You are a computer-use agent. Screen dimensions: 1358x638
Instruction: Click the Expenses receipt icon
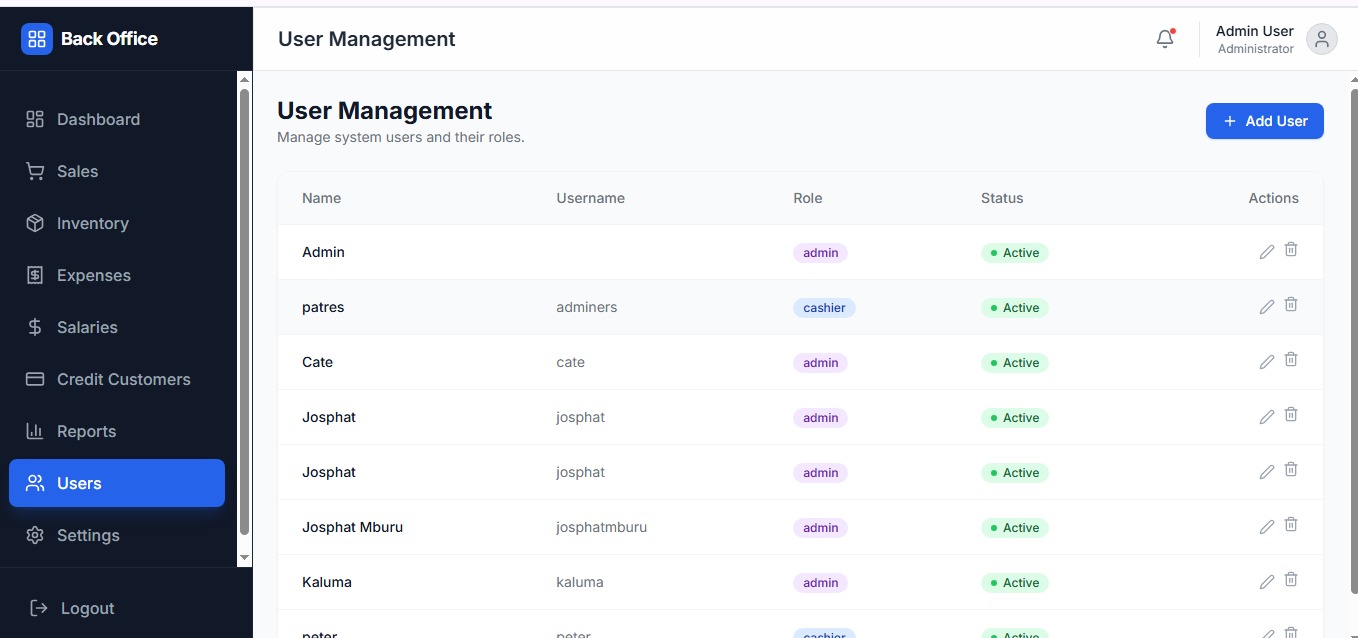click(34, 275)
